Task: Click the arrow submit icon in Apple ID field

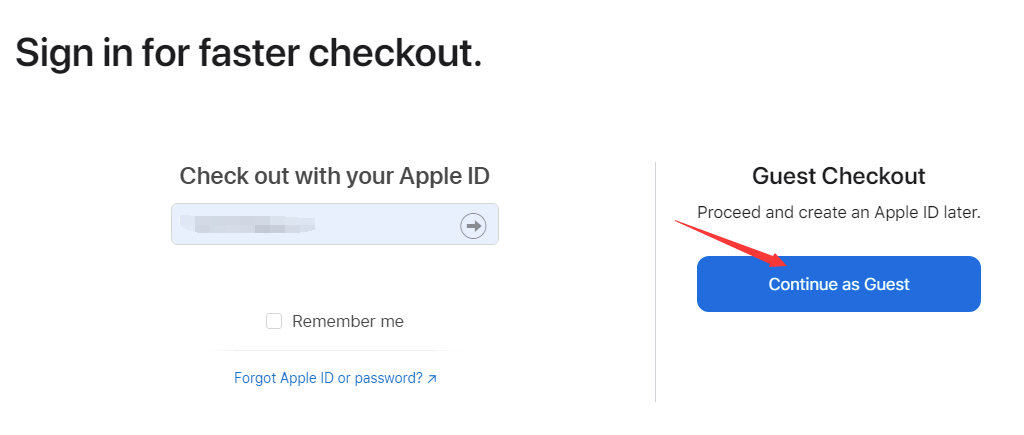Action: tap(473, 225)
